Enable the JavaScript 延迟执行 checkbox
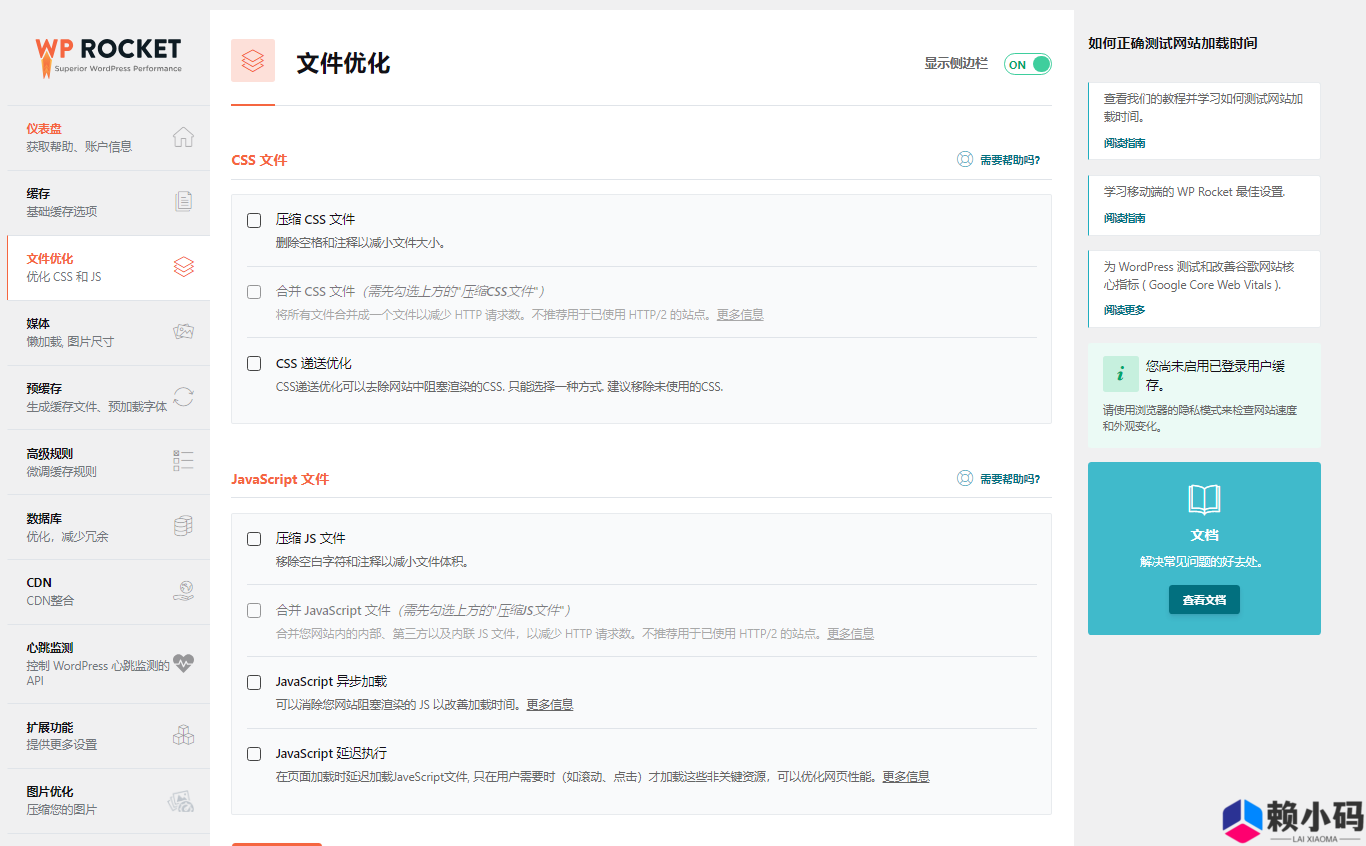This screenshot has height=846, width=1366. tap(254, 754)
